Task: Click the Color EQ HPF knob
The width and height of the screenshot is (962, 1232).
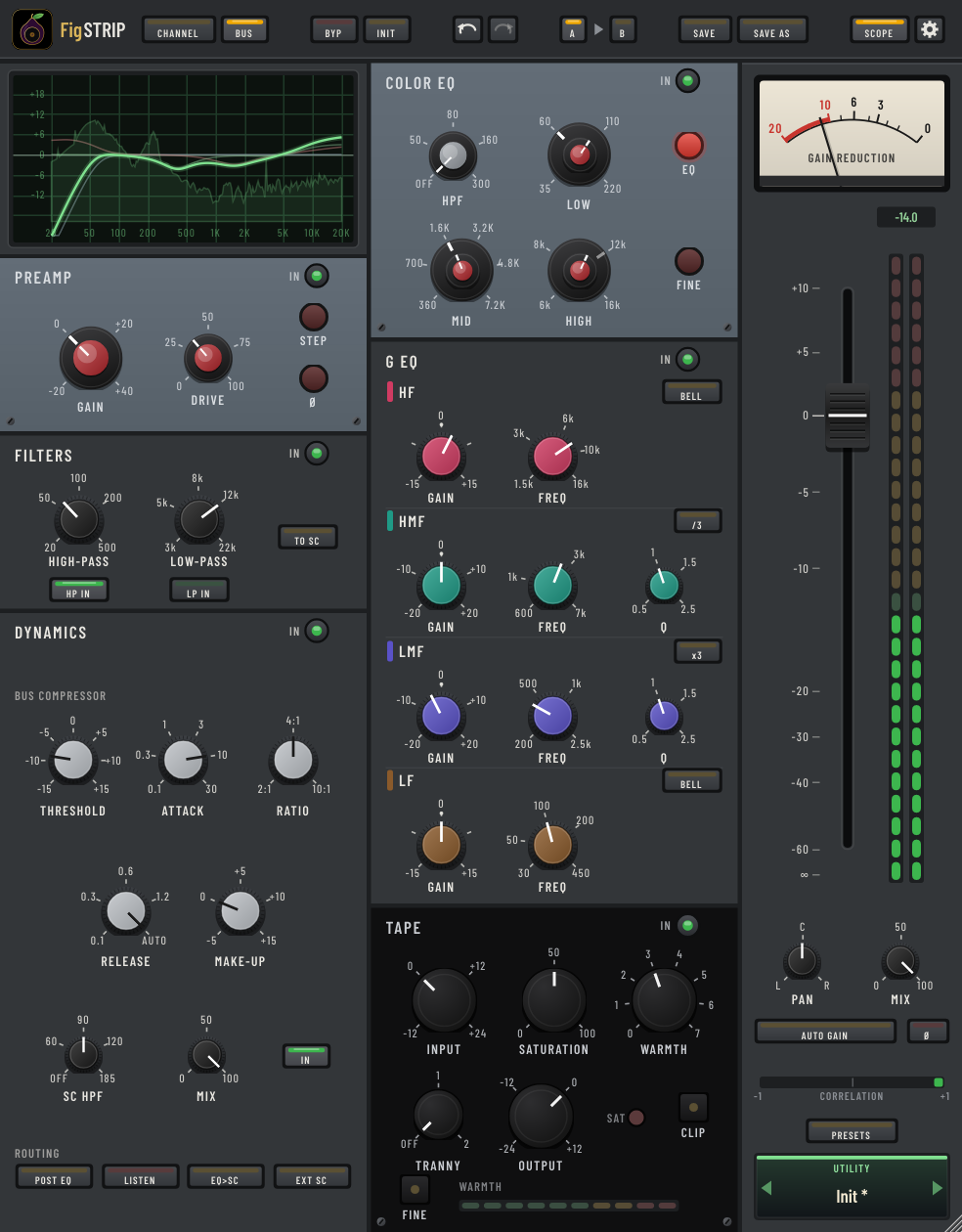Action: [x=453, y=155]
